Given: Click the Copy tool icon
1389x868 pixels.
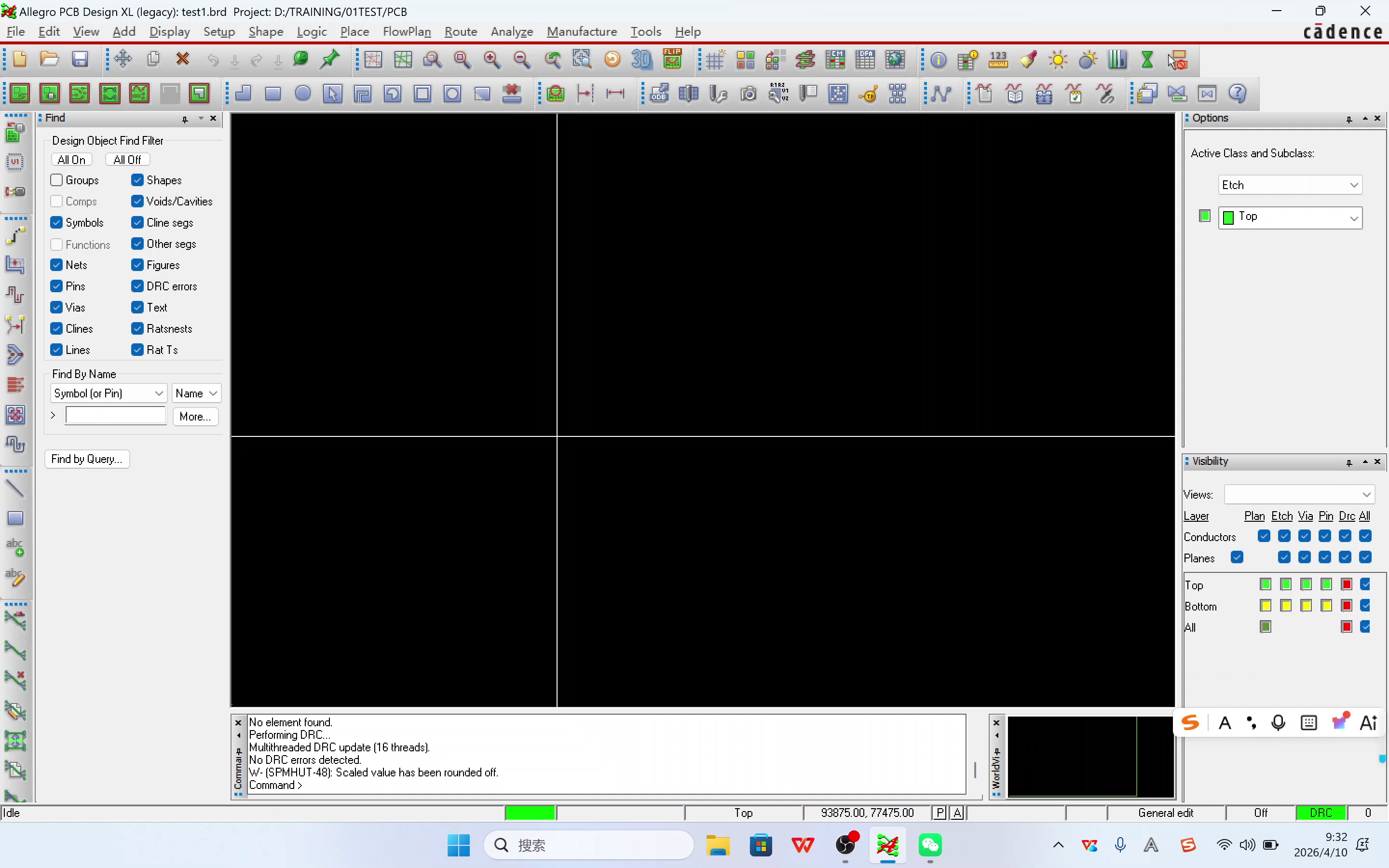Looking at the screenshot, I should [x=153, y=59].
